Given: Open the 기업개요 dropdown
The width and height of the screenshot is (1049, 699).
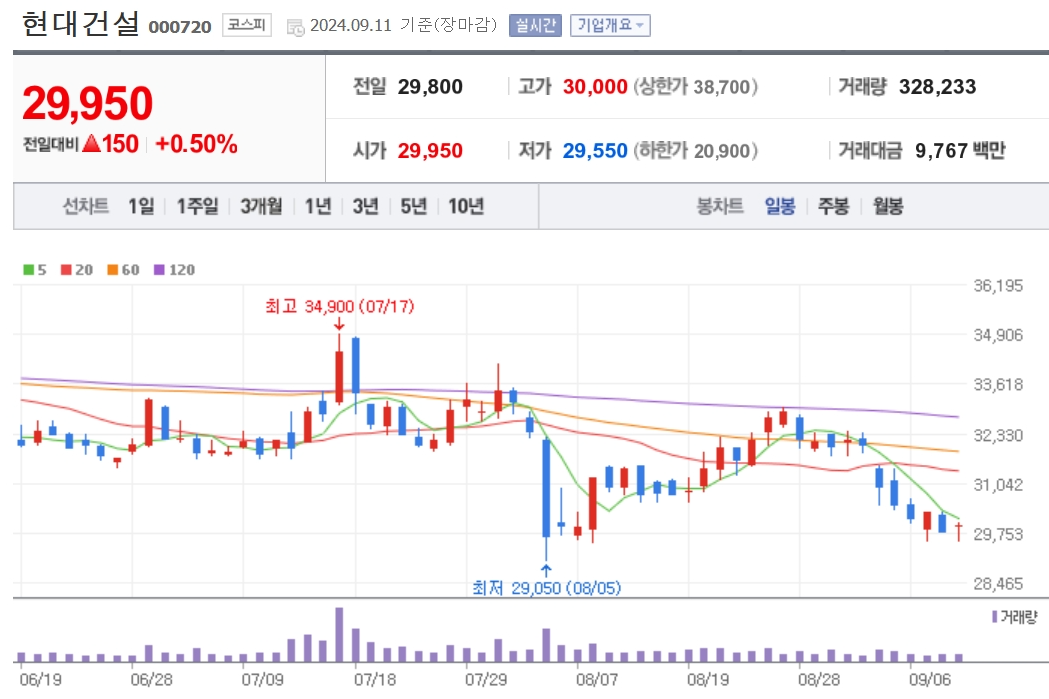Looking at the screenshot, I should [x=610, y=25].
